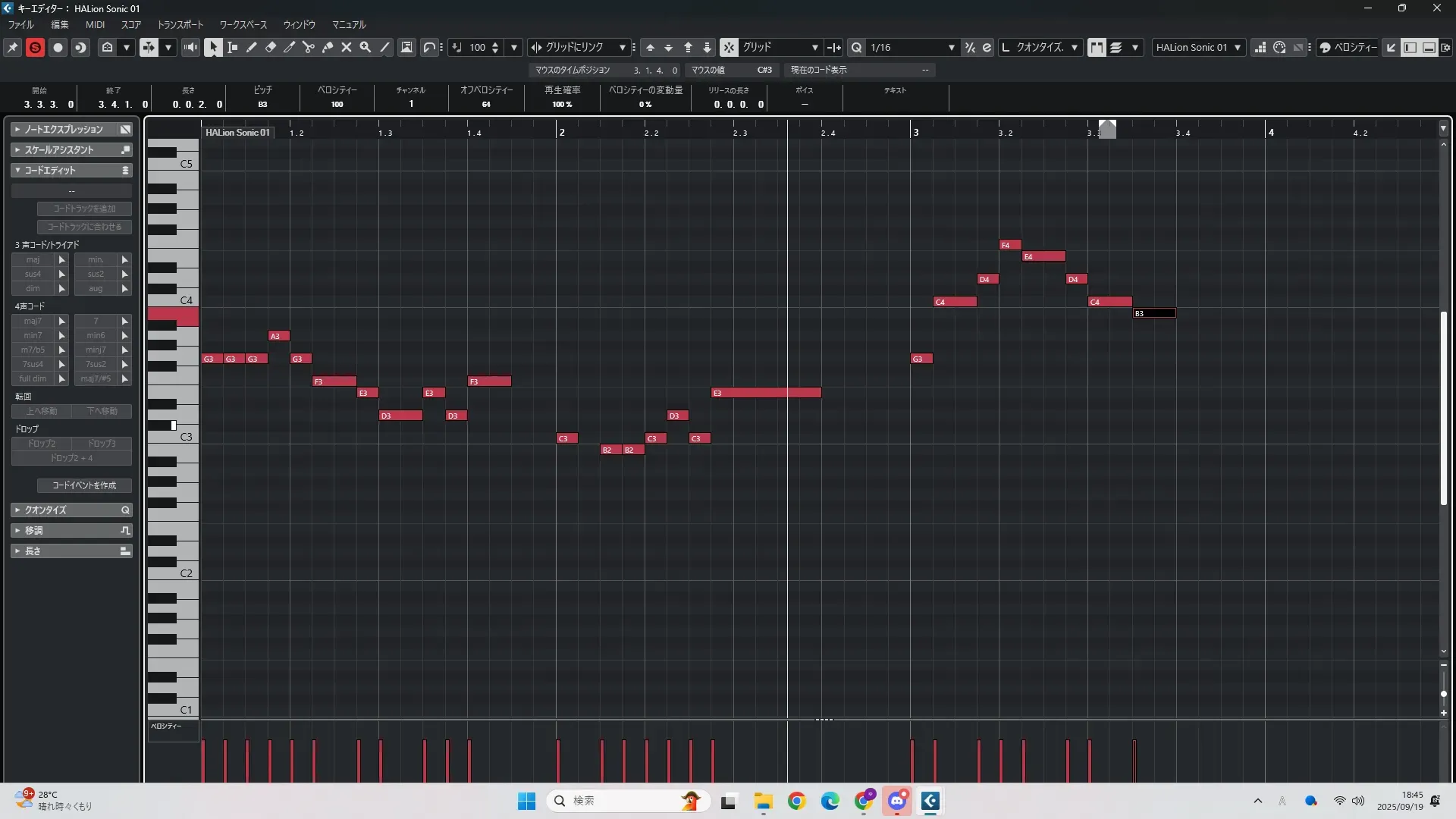The height and width of the screenshot is (819, 1456).
Task: Open the MIDI menu
Action: [x=95, y=24]
